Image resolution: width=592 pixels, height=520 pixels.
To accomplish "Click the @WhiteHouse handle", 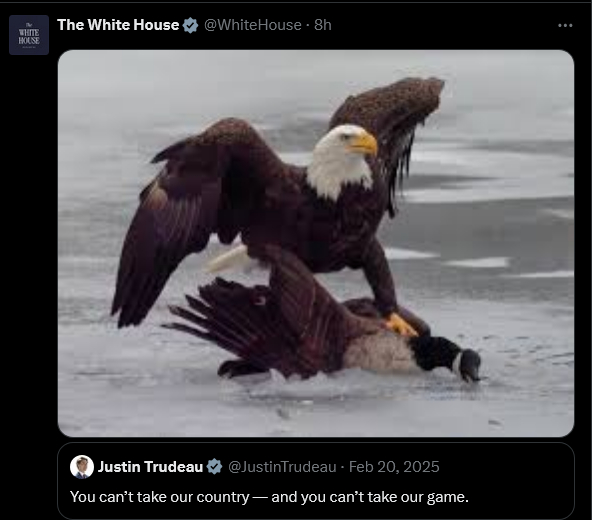I will 253,25.
